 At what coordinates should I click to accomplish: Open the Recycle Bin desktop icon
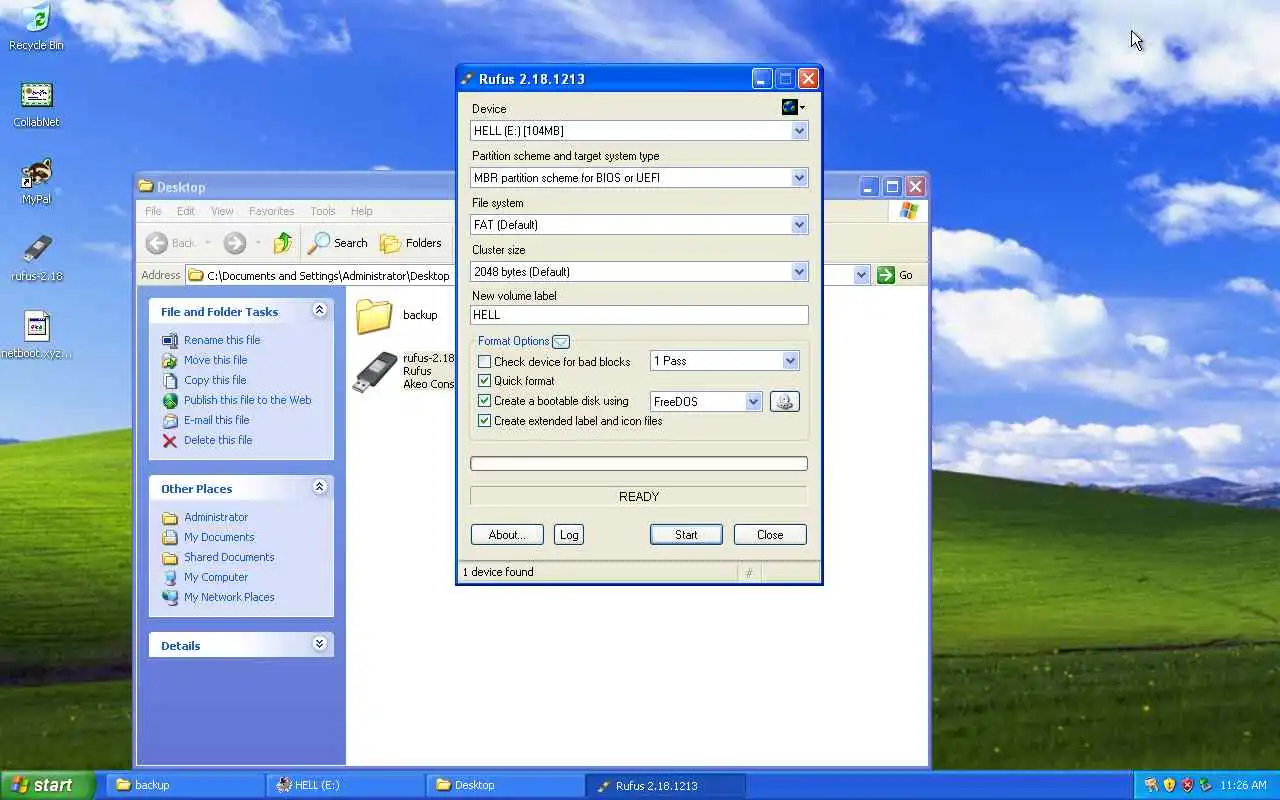[x=36, y=27]
